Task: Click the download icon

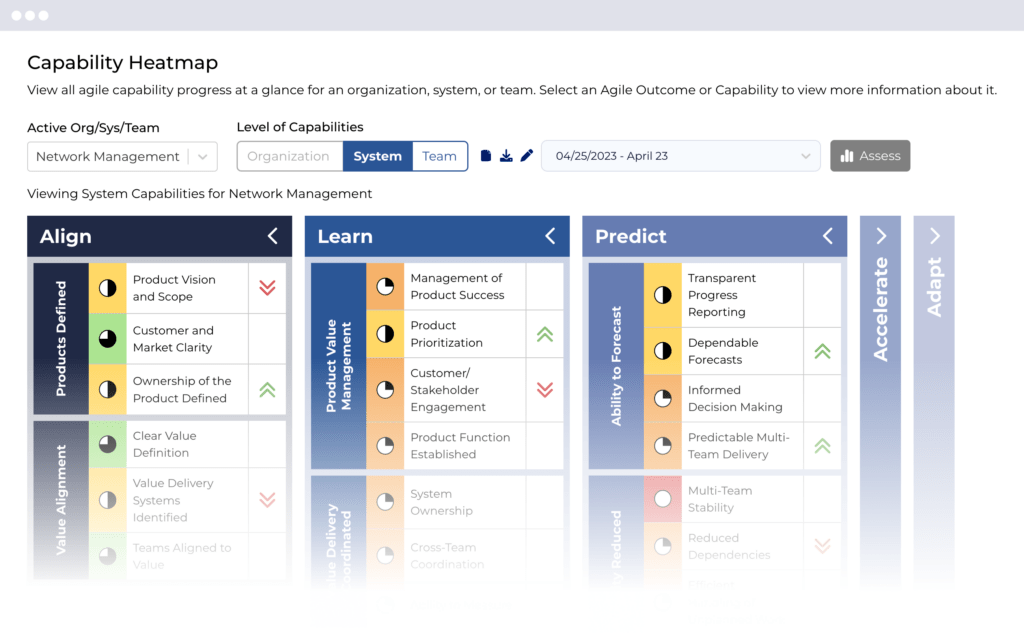Action: 506,156
